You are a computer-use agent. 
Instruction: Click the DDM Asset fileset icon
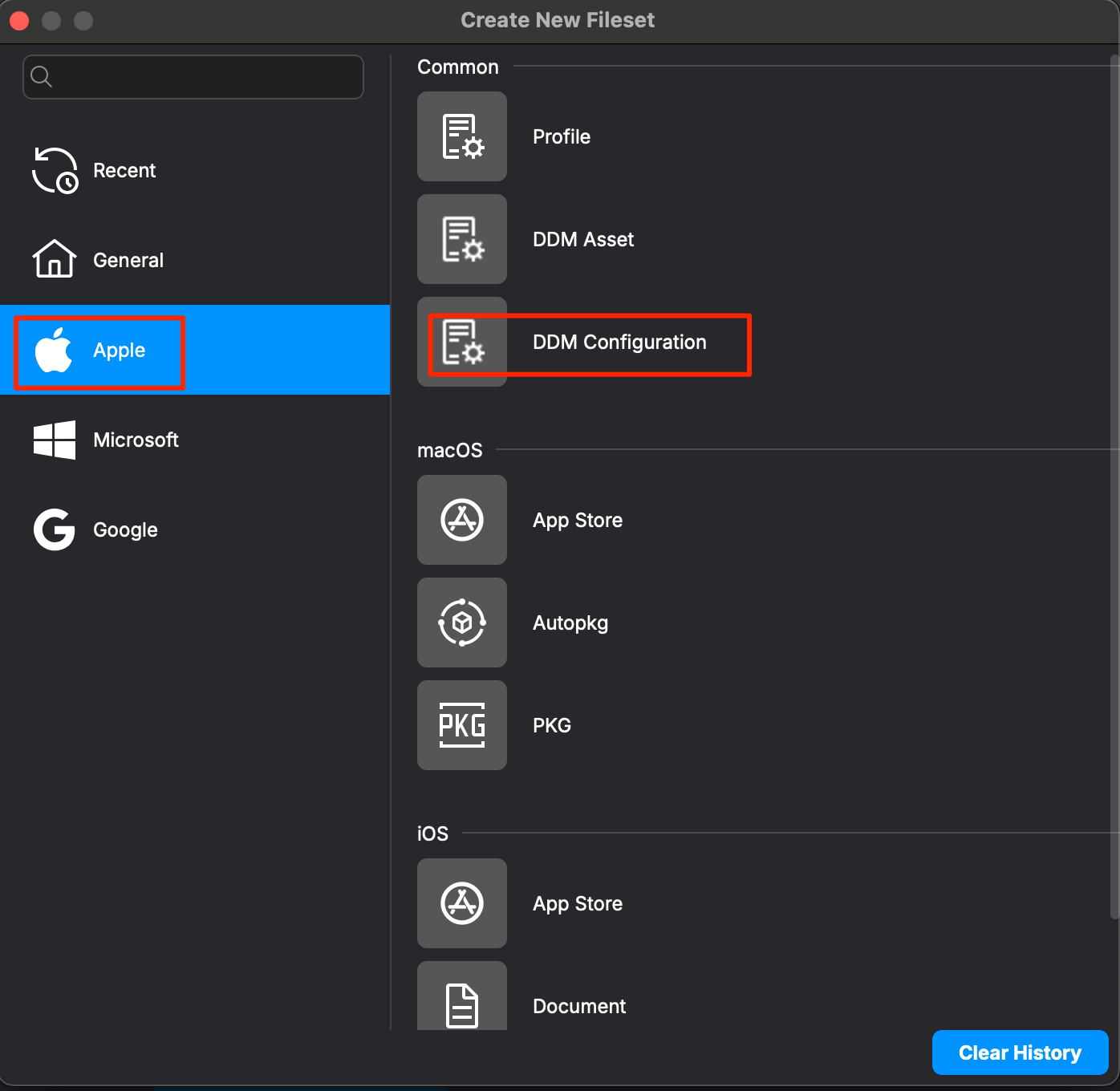click(462, 239)
